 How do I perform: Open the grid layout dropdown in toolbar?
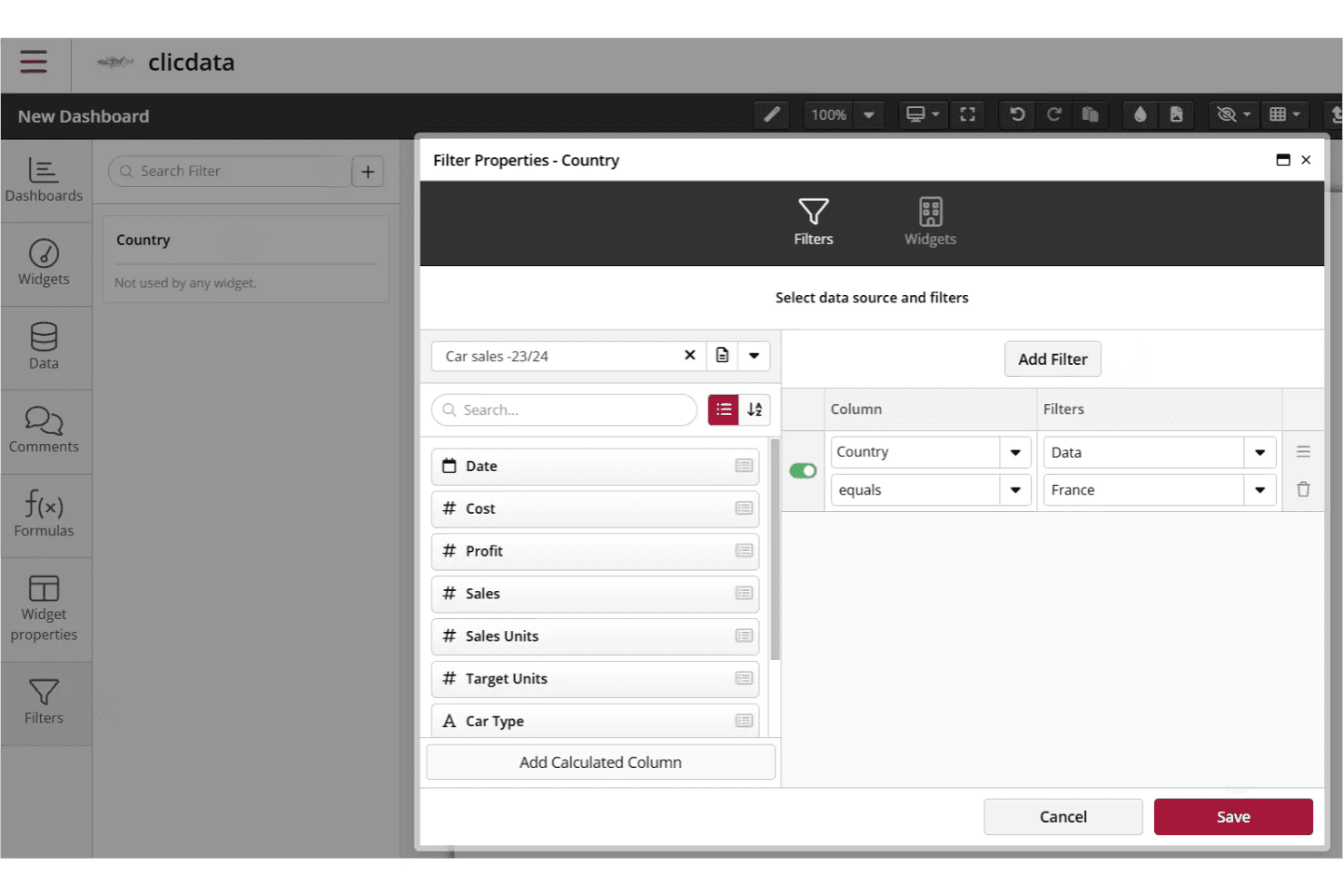(1285, 114)
